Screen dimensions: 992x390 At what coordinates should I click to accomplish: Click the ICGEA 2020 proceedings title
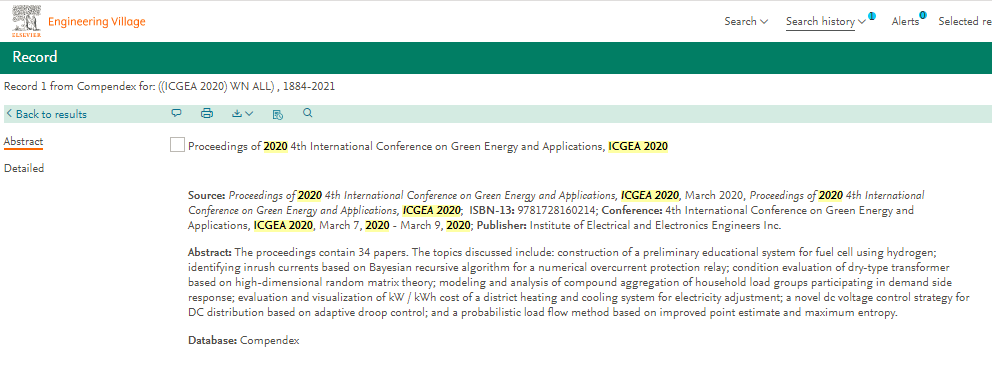point(428,146)
